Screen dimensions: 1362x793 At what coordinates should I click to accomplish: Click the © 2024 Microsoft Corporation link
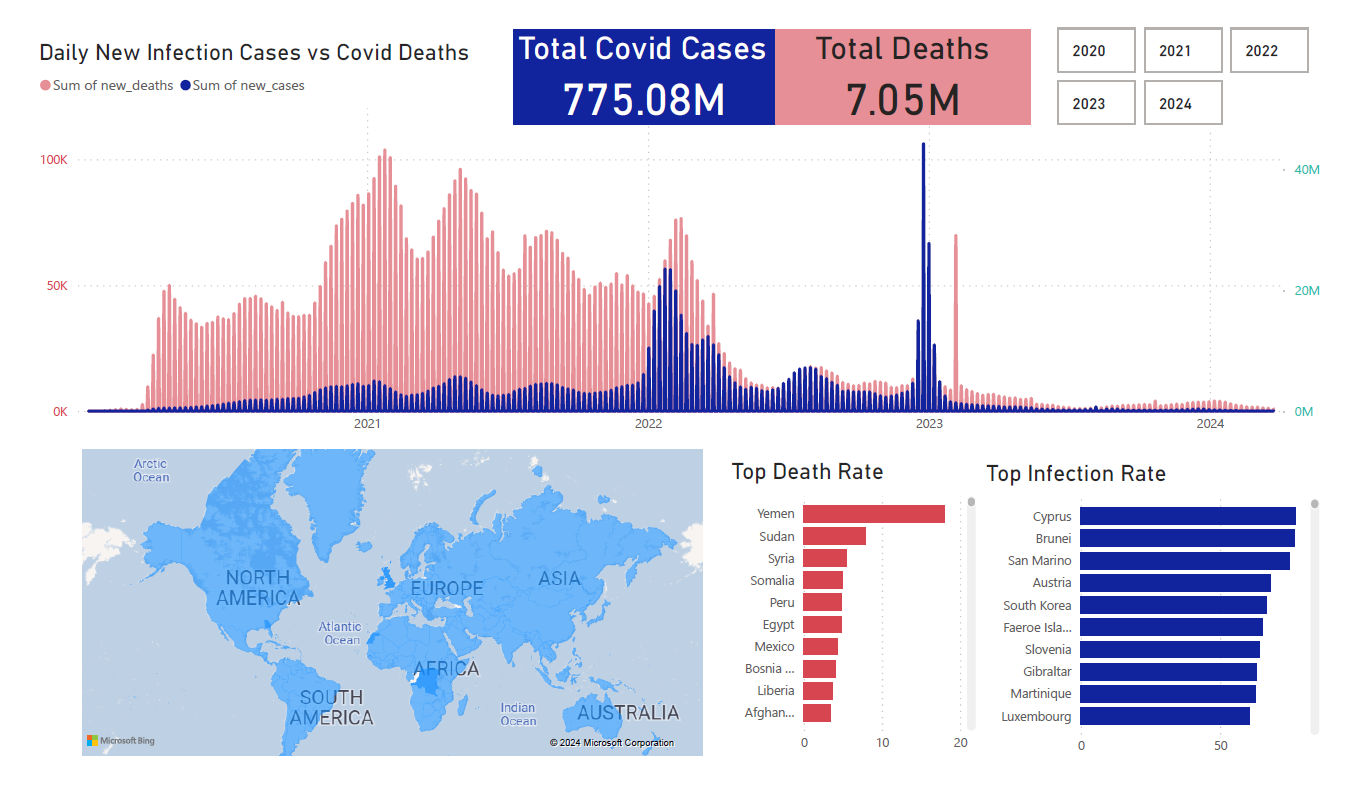point(611,743)
